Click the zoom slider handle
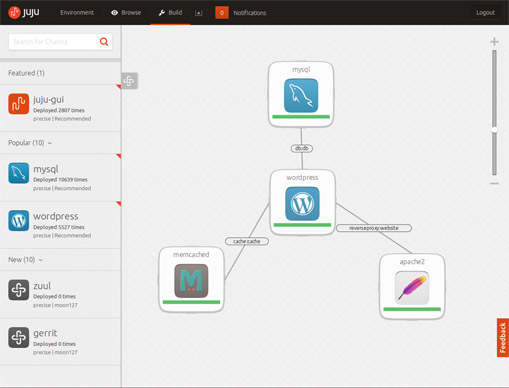Screen dimensions: 509x388 pos(494,130)
